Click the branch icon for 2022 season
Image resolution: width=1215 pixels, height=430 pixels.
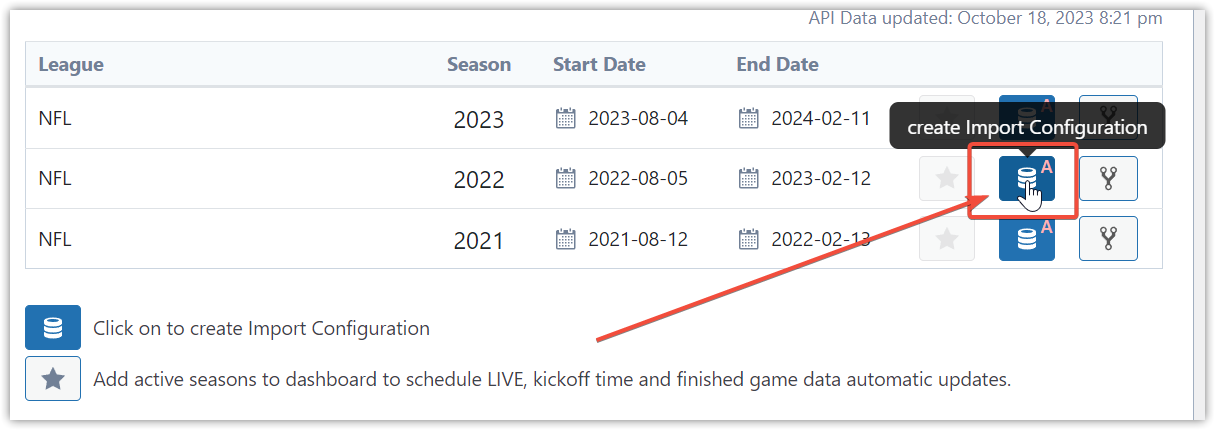(1108, 179)
